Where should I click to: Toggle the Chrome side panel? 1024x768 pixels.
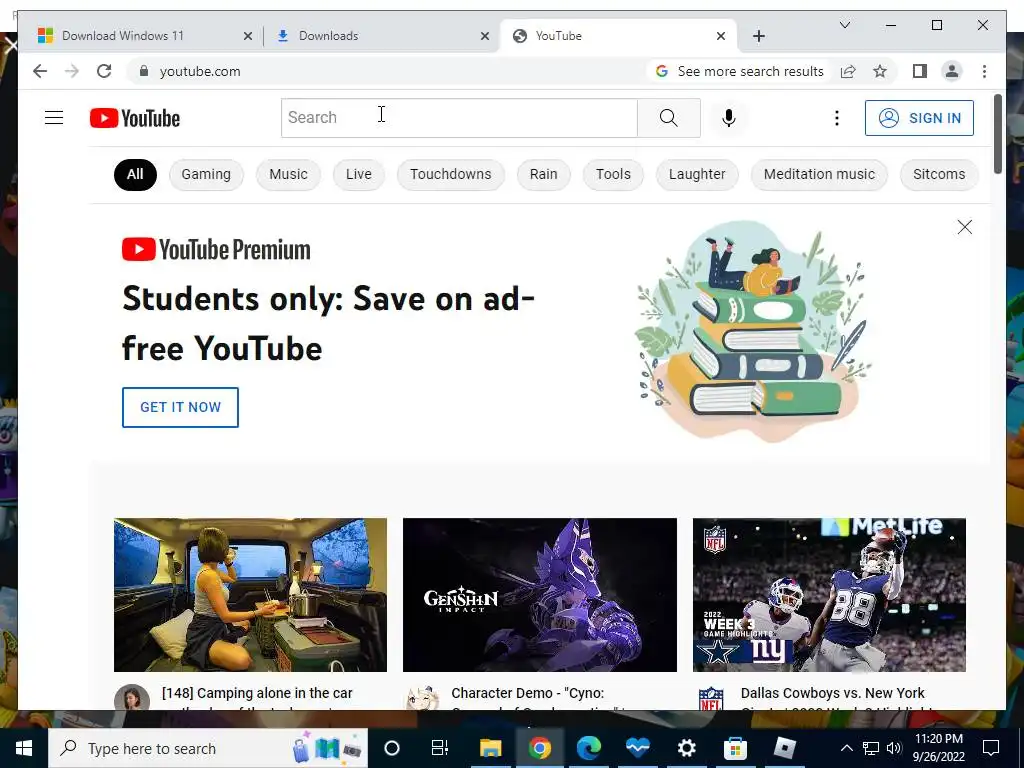pos(920,71)
